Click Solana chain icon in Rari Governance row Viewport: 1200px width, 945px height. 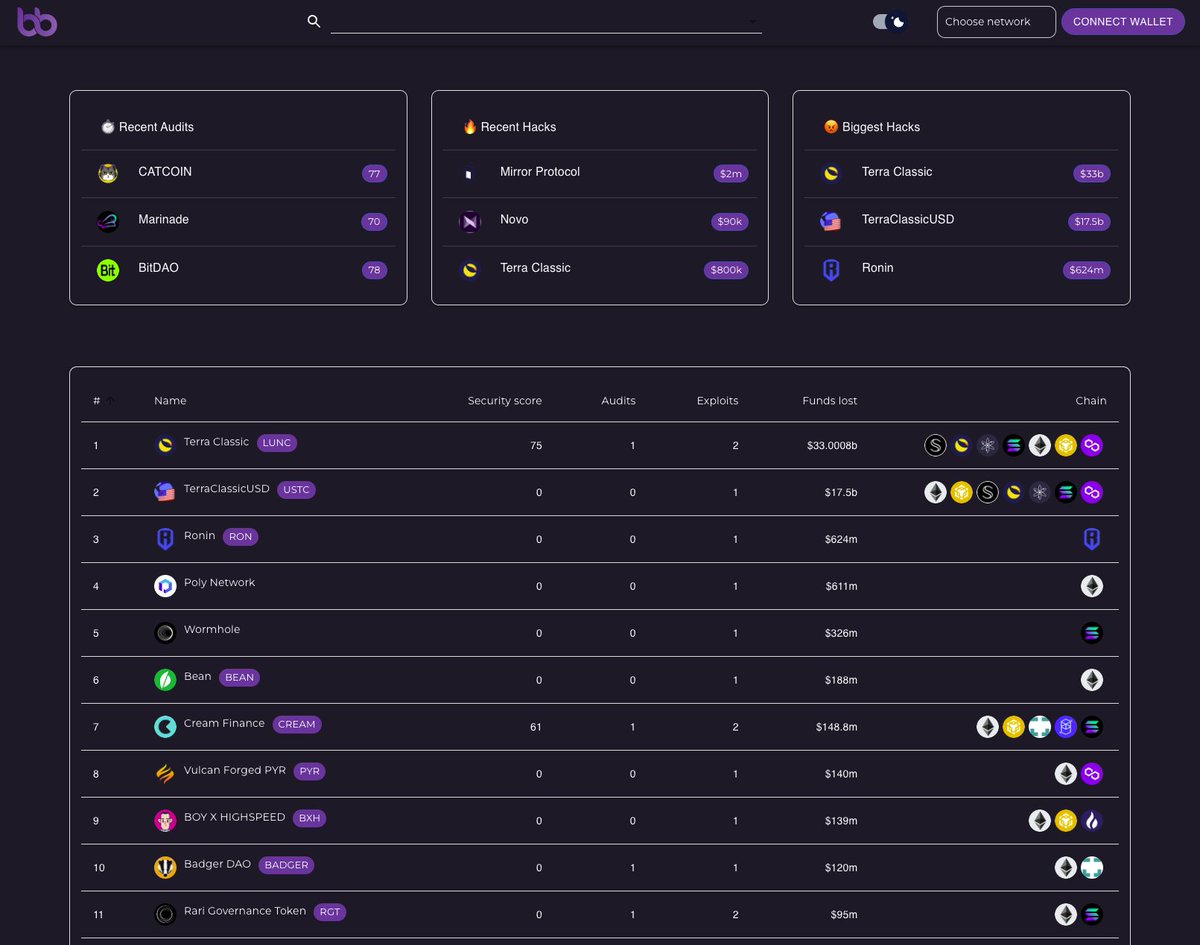[1092, 915]
